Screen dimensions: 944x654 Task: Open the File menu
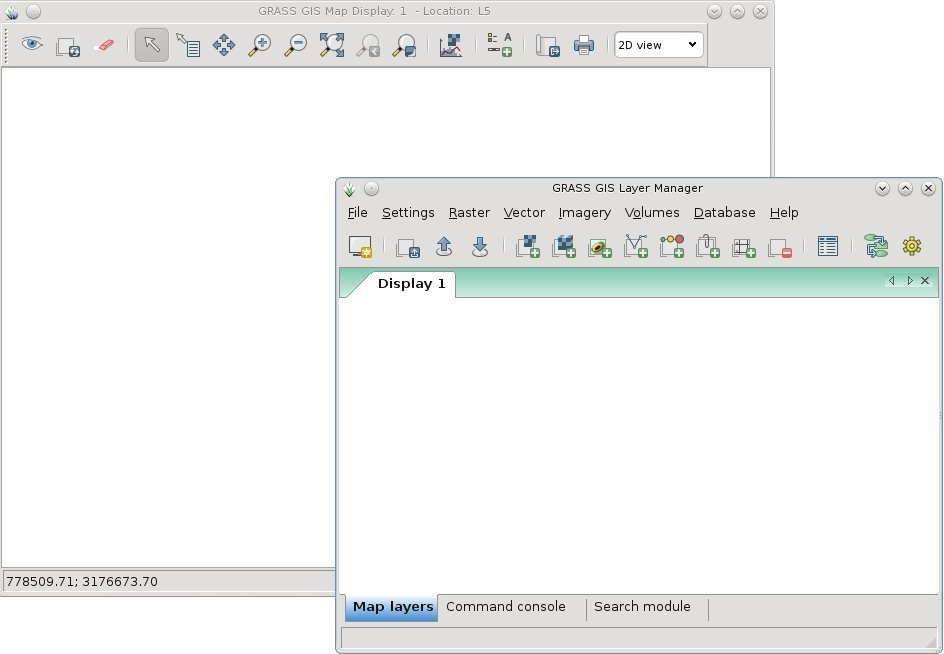coord(358,213)
